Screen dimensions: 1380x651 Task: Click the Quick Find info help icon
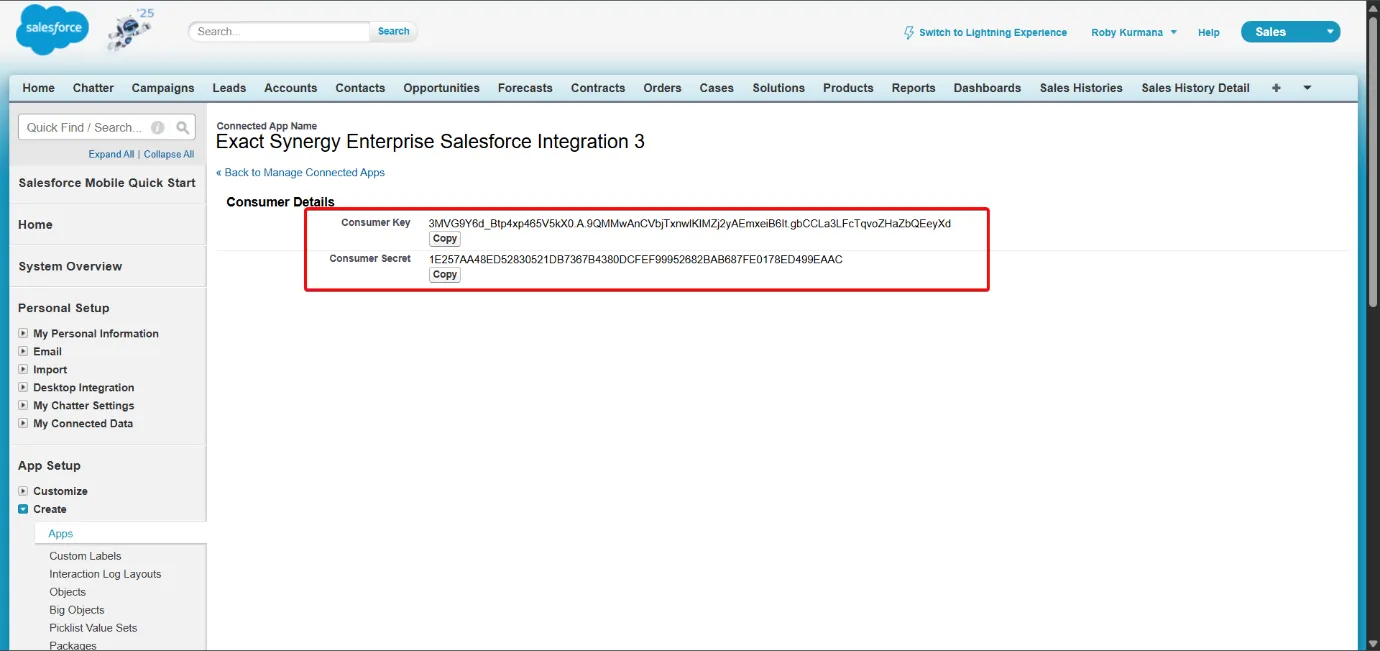pyautogui.click(x=157, y=127)
